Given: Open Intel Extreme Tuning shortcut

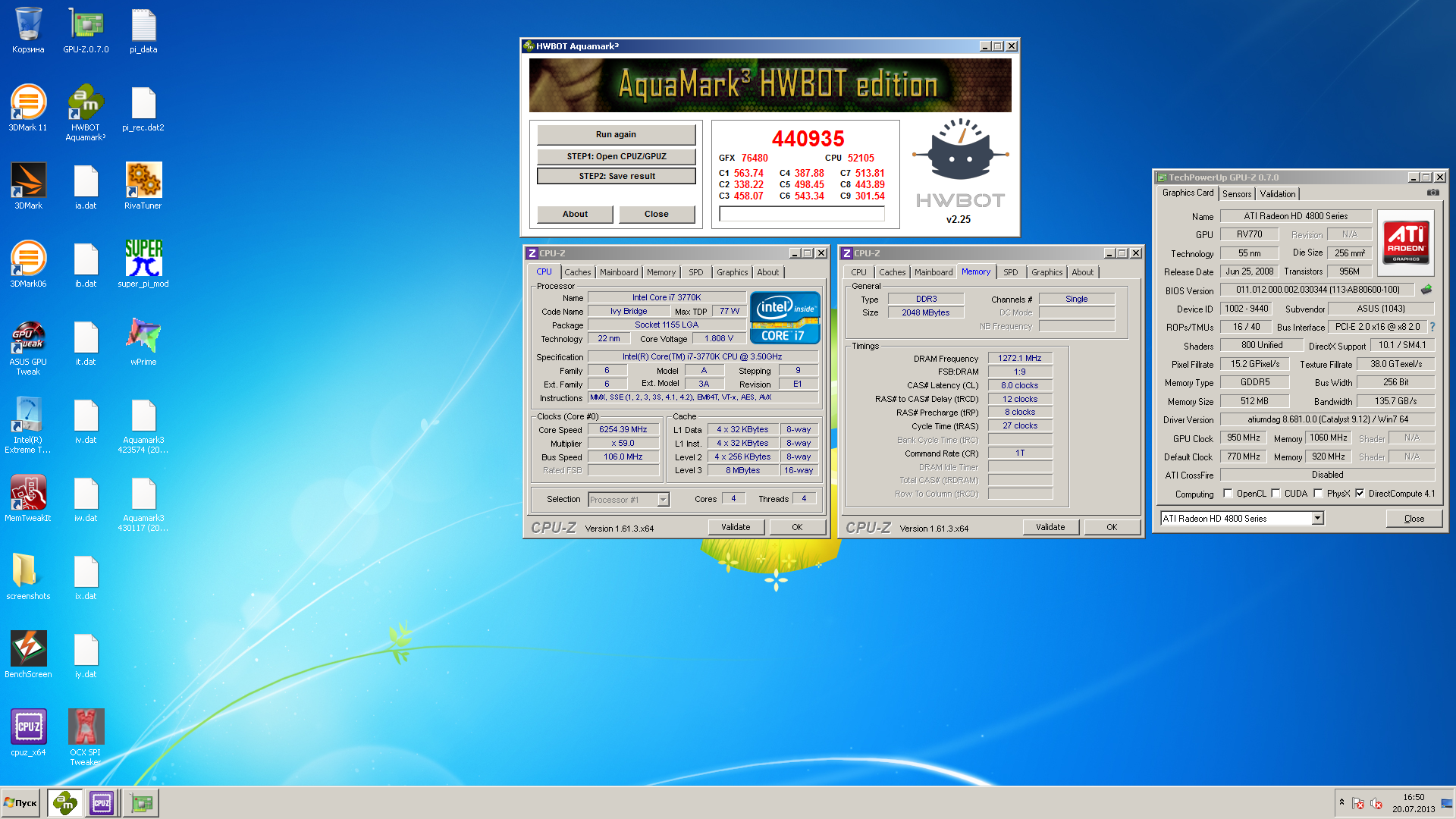Looking at the screenshot, I should tap(28, 425).
